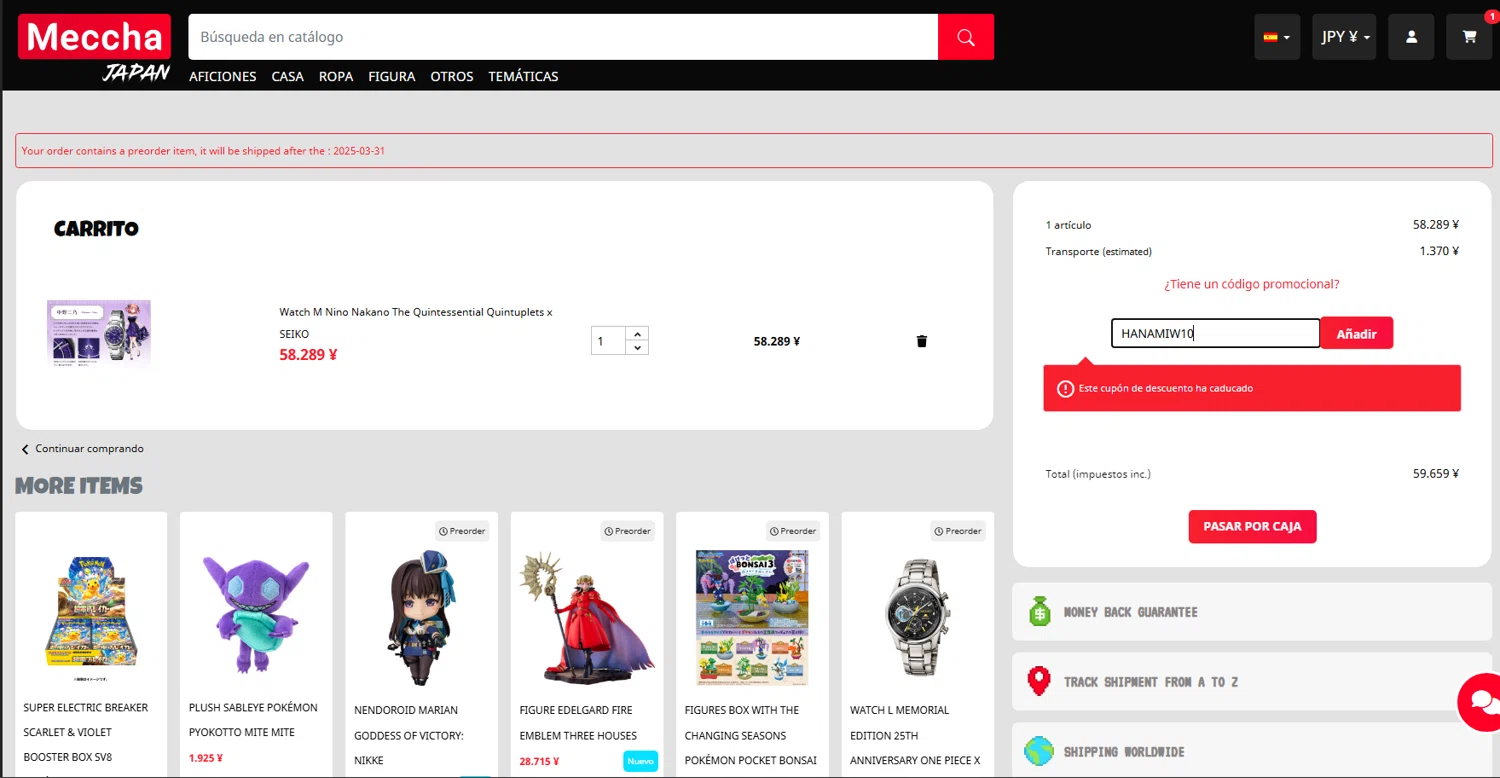Screen dimensions: 1500x778
Task: Open the user account icon
Action: pos(1411,37)
